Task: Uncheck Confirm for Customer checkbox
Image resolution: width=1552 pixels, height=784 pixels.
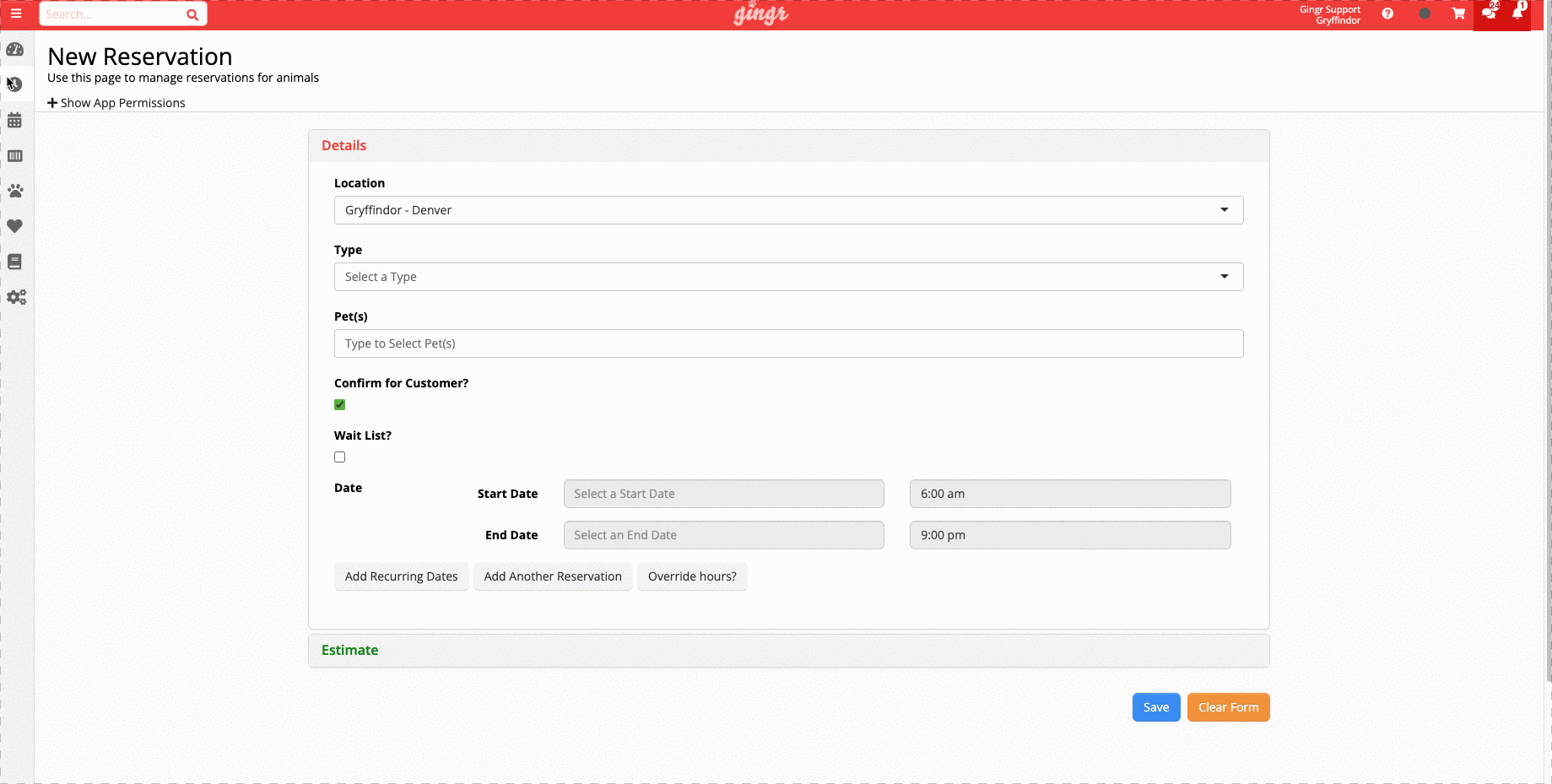Action: pyautogui.click(x=340, y=405)
